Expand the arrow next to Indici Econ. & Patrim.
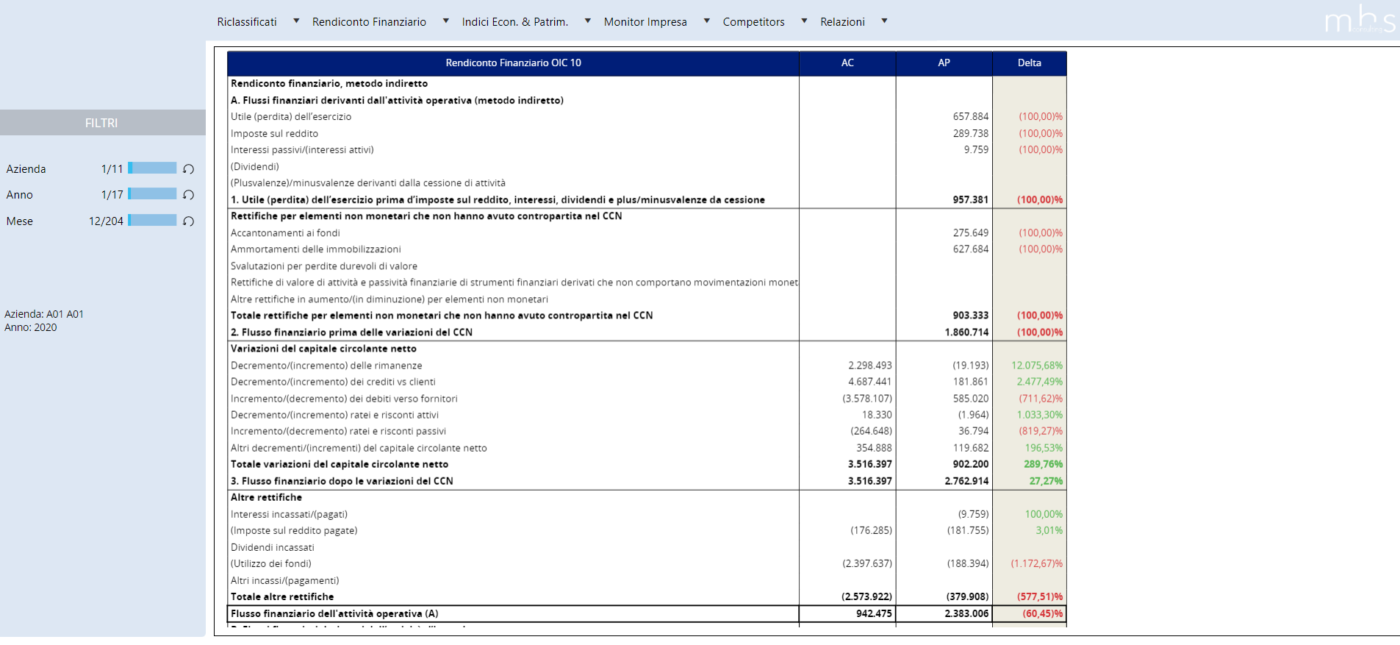 pyautogui.click(x=587, y=21)
